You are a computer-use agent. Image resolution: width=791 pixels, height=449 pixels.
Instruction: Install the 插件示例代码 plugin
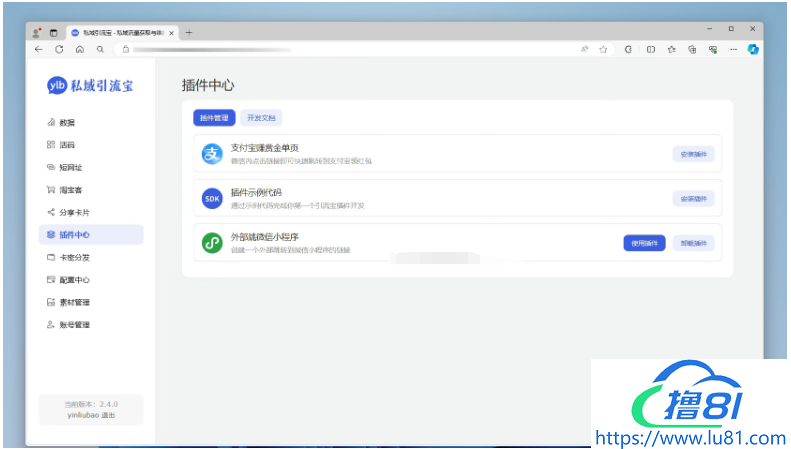693,199
